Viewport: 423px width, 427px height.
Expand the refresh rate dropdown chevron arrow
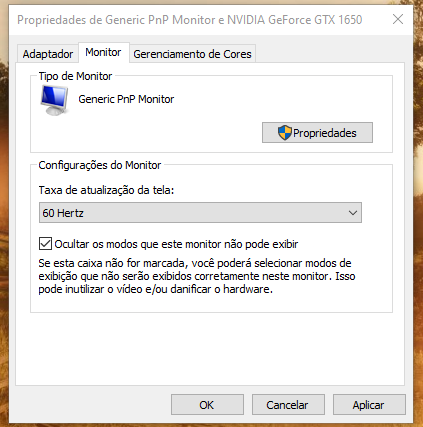pos(353,213)
